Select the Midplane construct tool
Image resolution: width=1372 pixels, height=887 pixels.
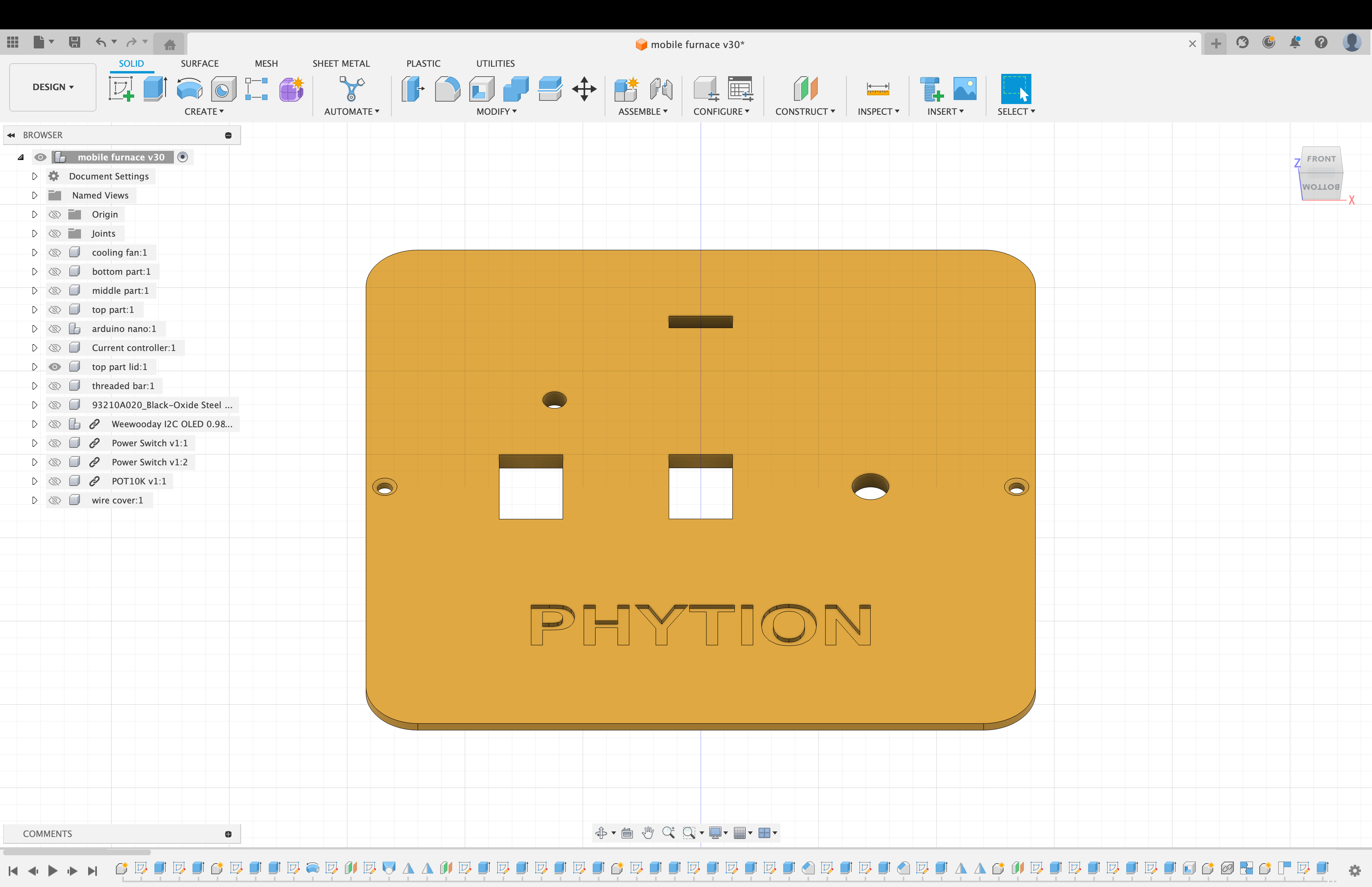805,89
